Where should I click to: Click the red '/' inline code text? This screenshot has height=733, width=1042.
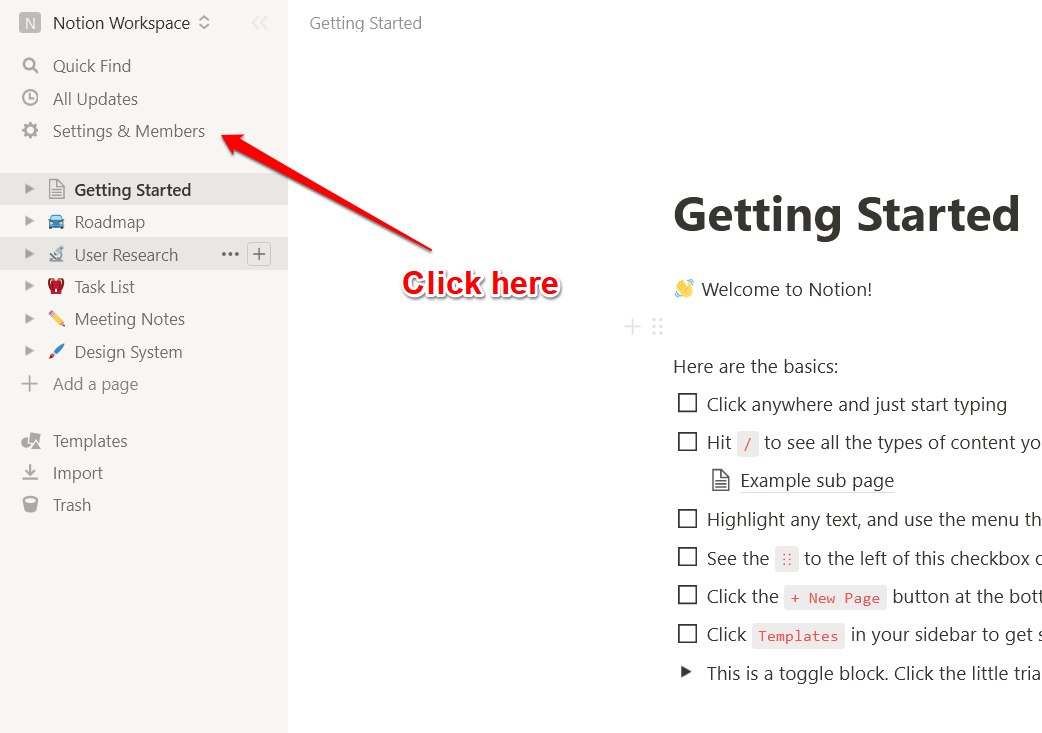click(748, 444)
